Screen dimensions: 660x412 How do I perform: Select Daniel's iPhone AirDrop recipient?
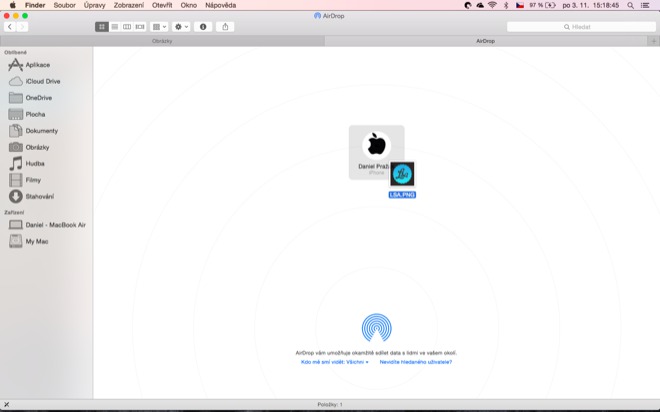pos(376,152)
